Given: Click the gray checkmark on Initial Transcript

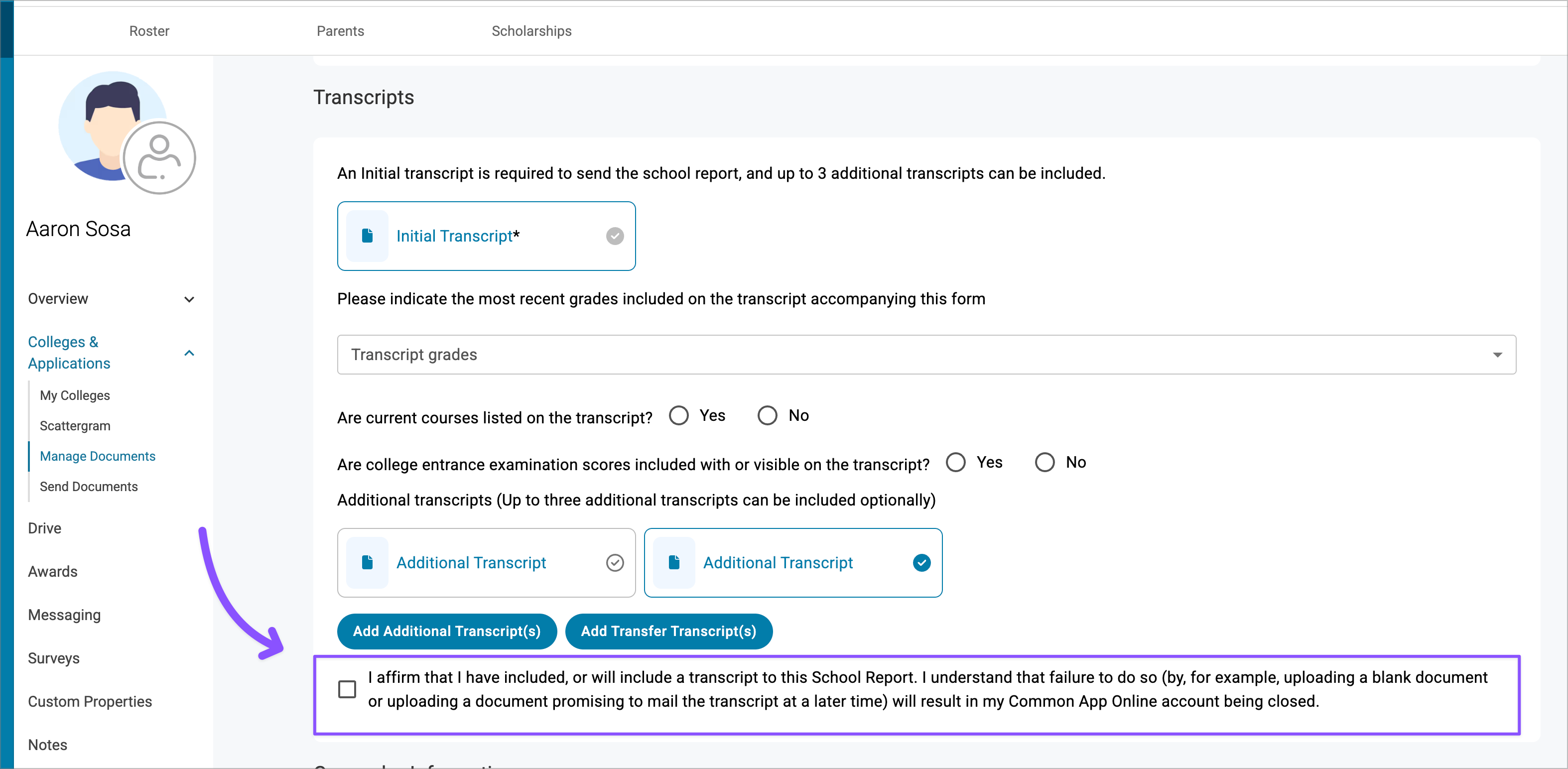Looking at the screenshot, I should 615,236.
